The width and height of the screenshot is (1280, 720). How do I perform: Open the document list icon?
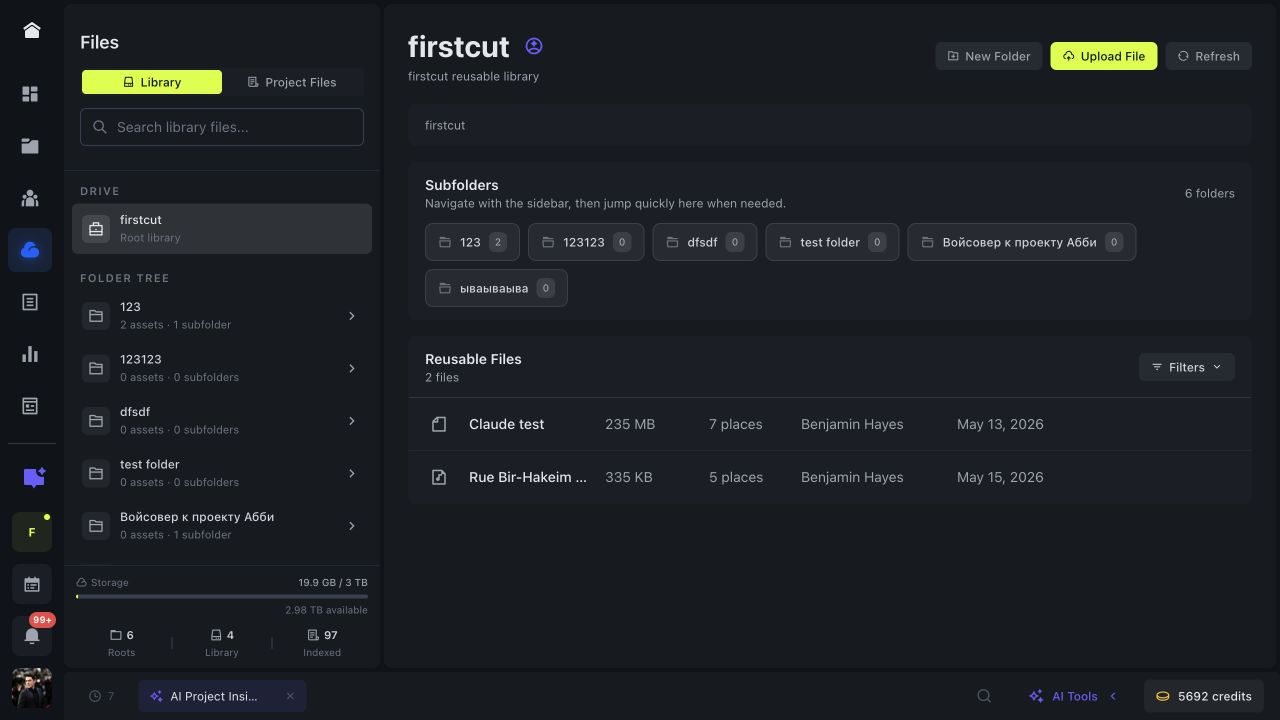30,302
